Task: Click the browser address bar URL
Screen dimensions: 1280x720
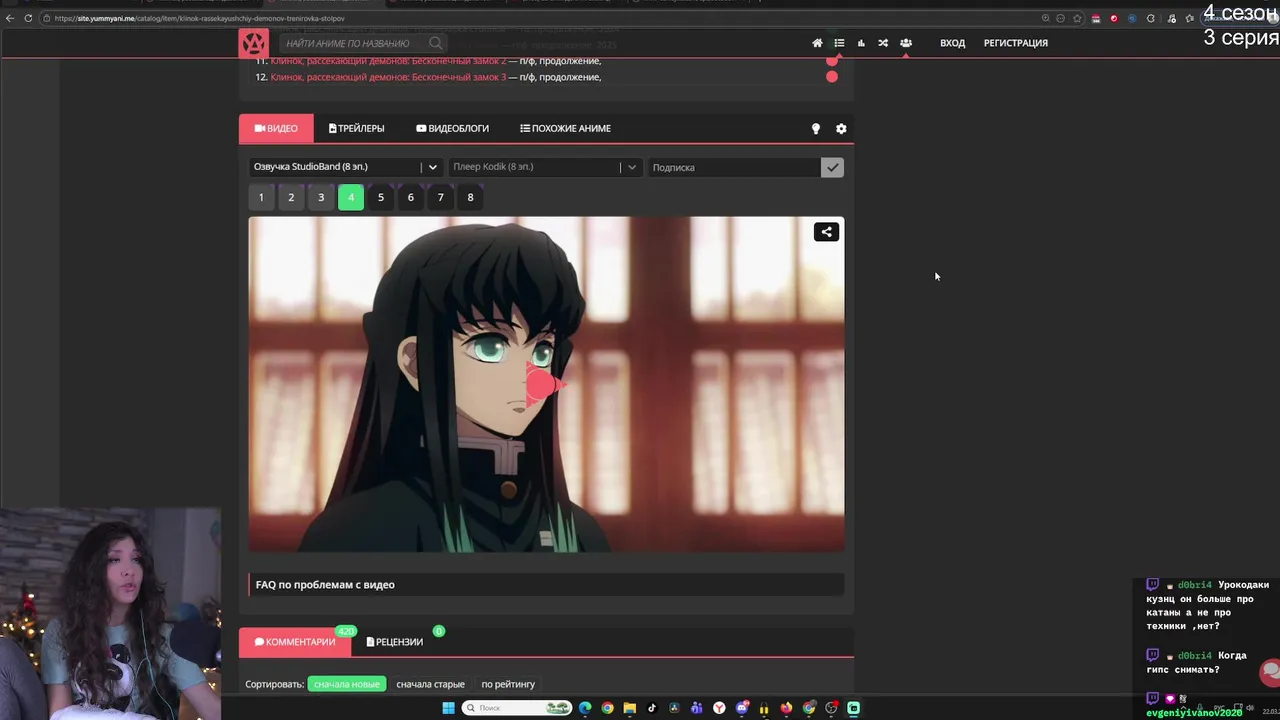Action: click(200, 18)
